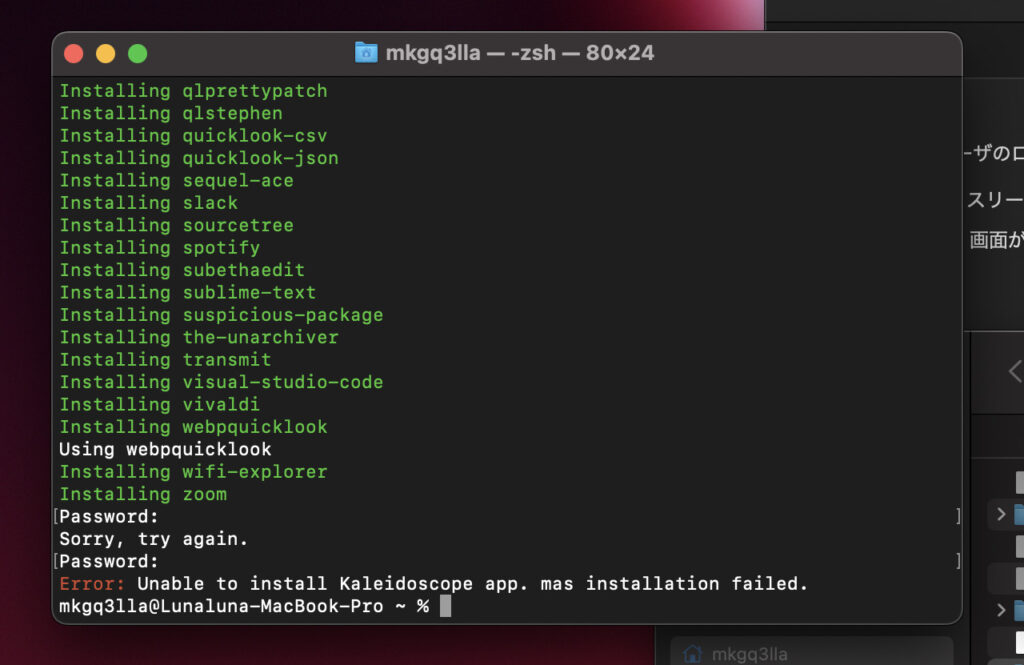Zoom the Terminal with the green button
Image resolution: width=1024 pixels, height=665 pixels.
[138, 54]
